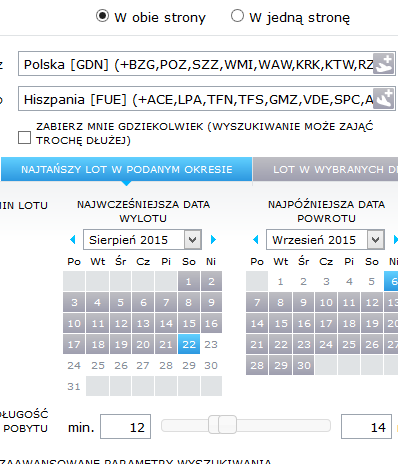Choose 17 in the Wrzesień 2015 calendar

coord(326,323)
